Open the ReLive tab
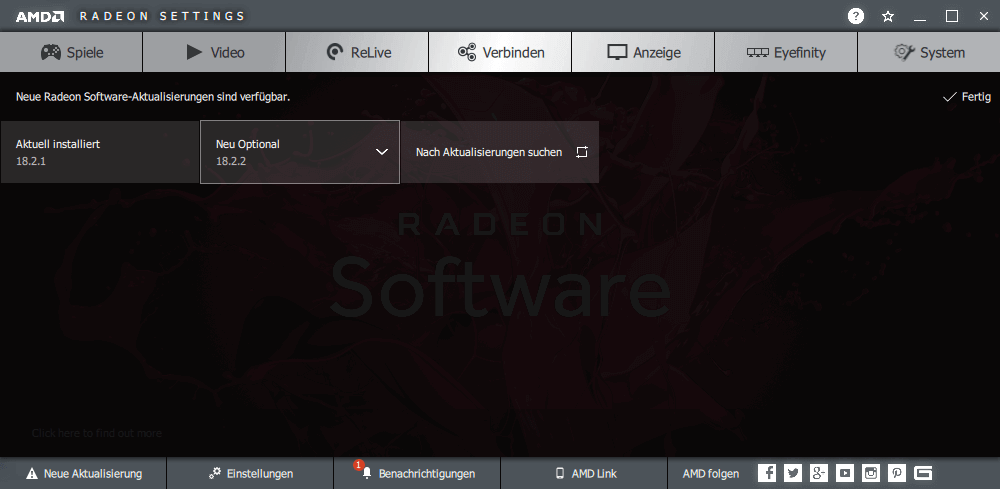Viewport: 1000px width, 489px height. click(357, 52)
